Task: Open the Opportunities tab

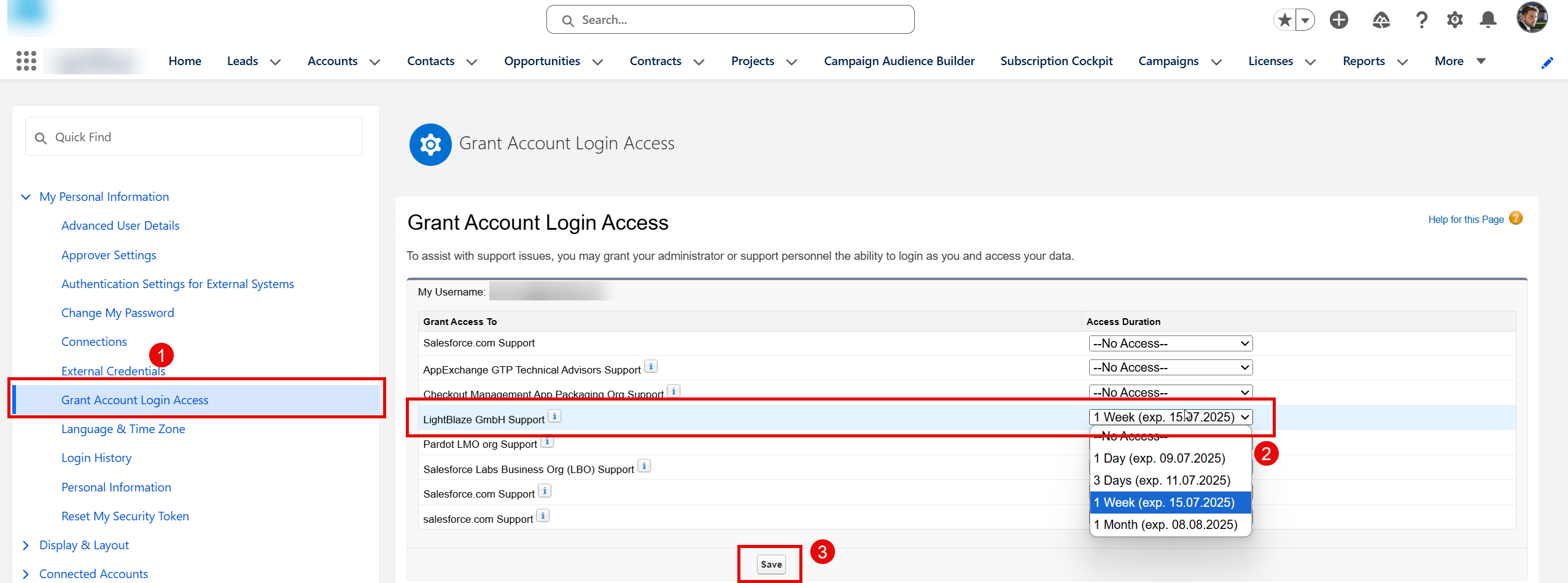Action: coord(542,61)
